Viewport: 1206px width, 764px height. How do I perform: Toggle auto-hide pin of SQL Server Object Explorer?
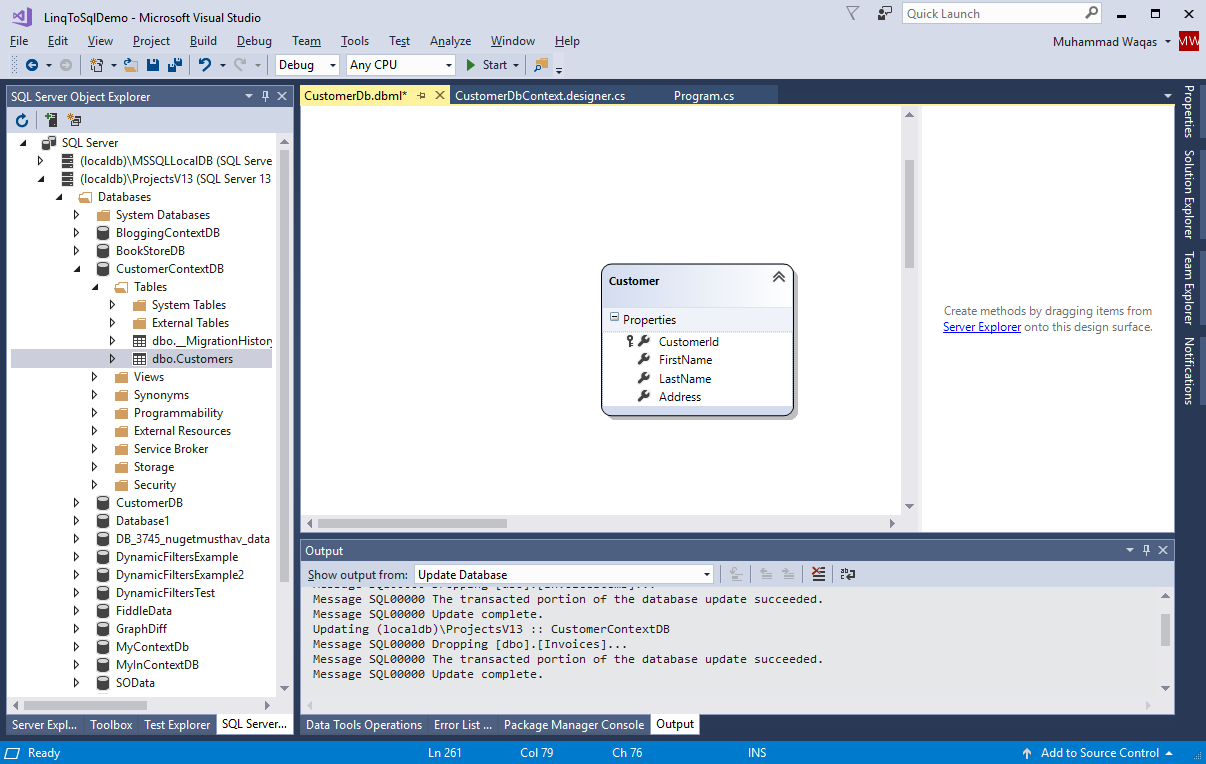click(265, 96)
